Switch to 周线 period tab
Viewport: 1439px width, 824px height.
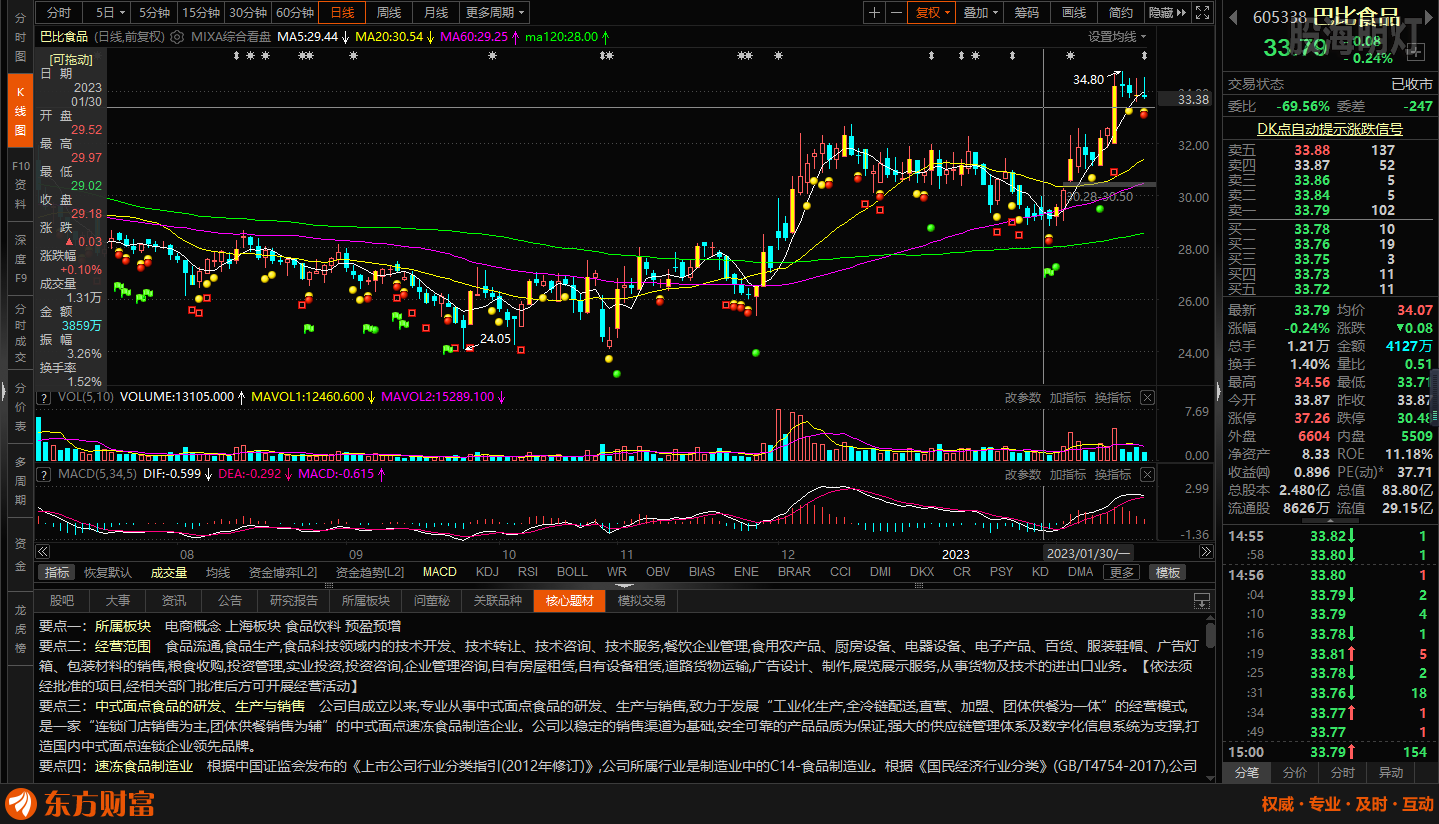(389, 13)
